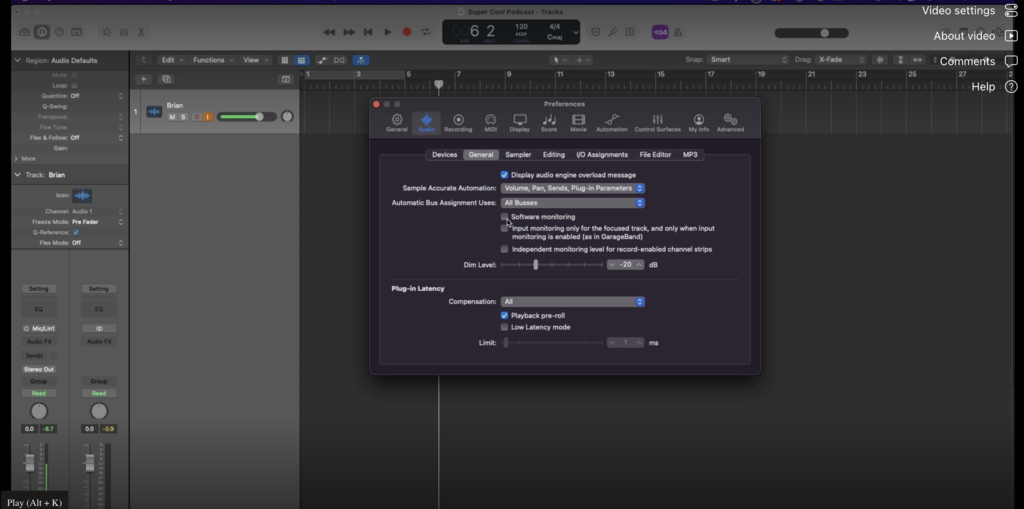Open the MIDI preferences pane
Image resolution: width=1024 pixels, height=509 pixels.
[x=490, y=123]
